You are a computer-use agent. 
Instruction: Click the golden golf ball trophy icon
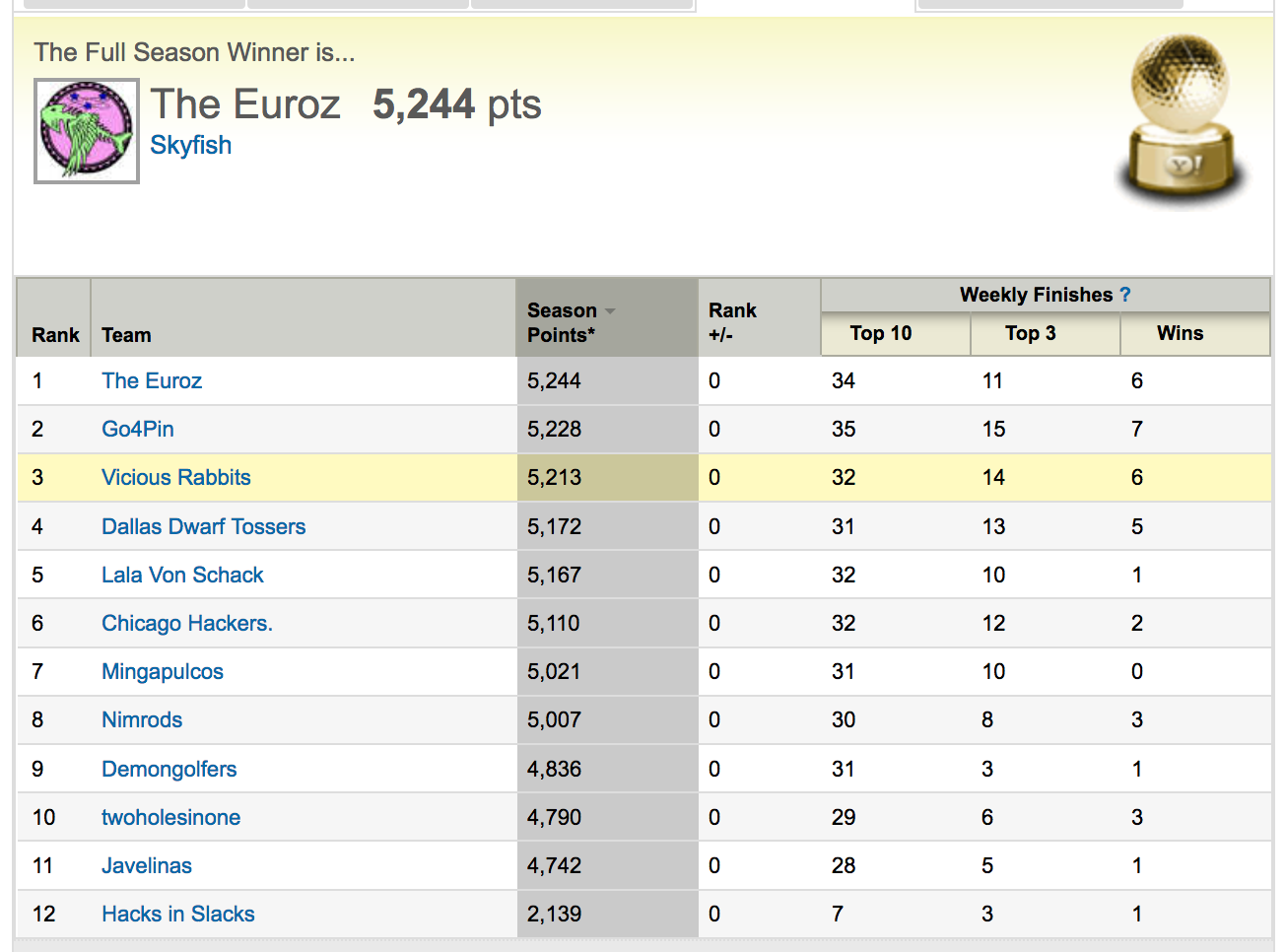click(1181, 119)
